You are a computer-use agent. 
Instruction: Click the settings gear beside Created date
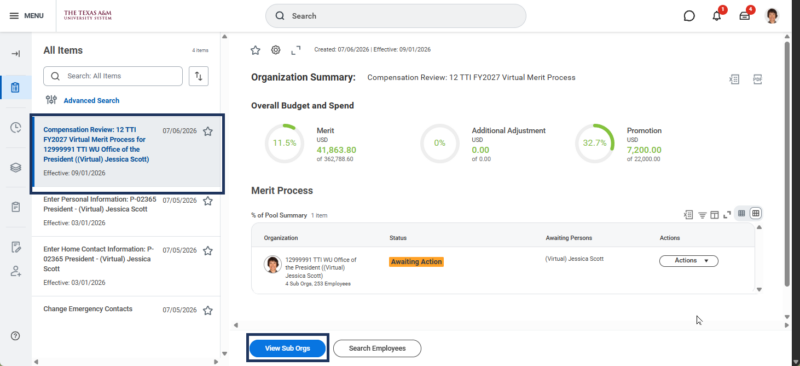pos(276,50)
